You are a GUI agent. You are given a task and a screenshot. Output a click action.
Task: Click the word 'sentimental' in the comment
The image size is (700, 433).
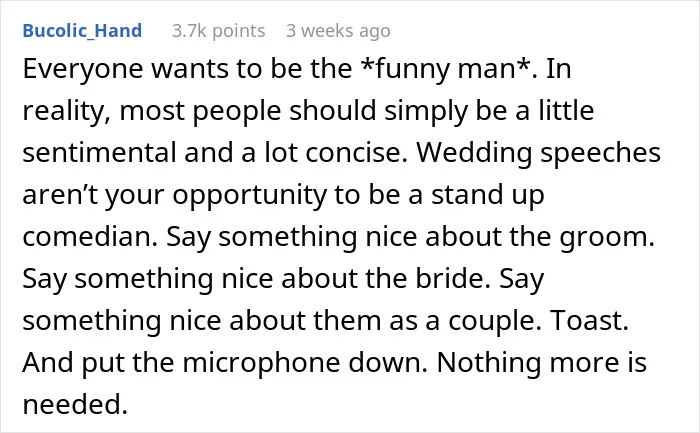[x=100, y=152]
